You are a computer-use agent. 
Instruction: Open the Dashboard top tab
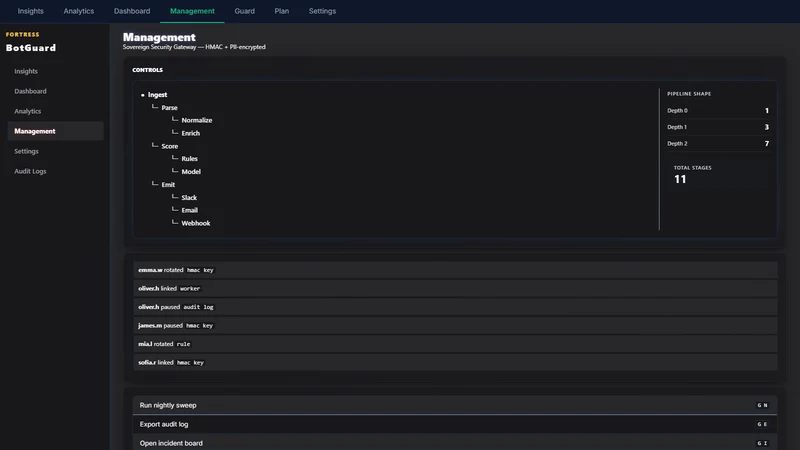point(132,11)
